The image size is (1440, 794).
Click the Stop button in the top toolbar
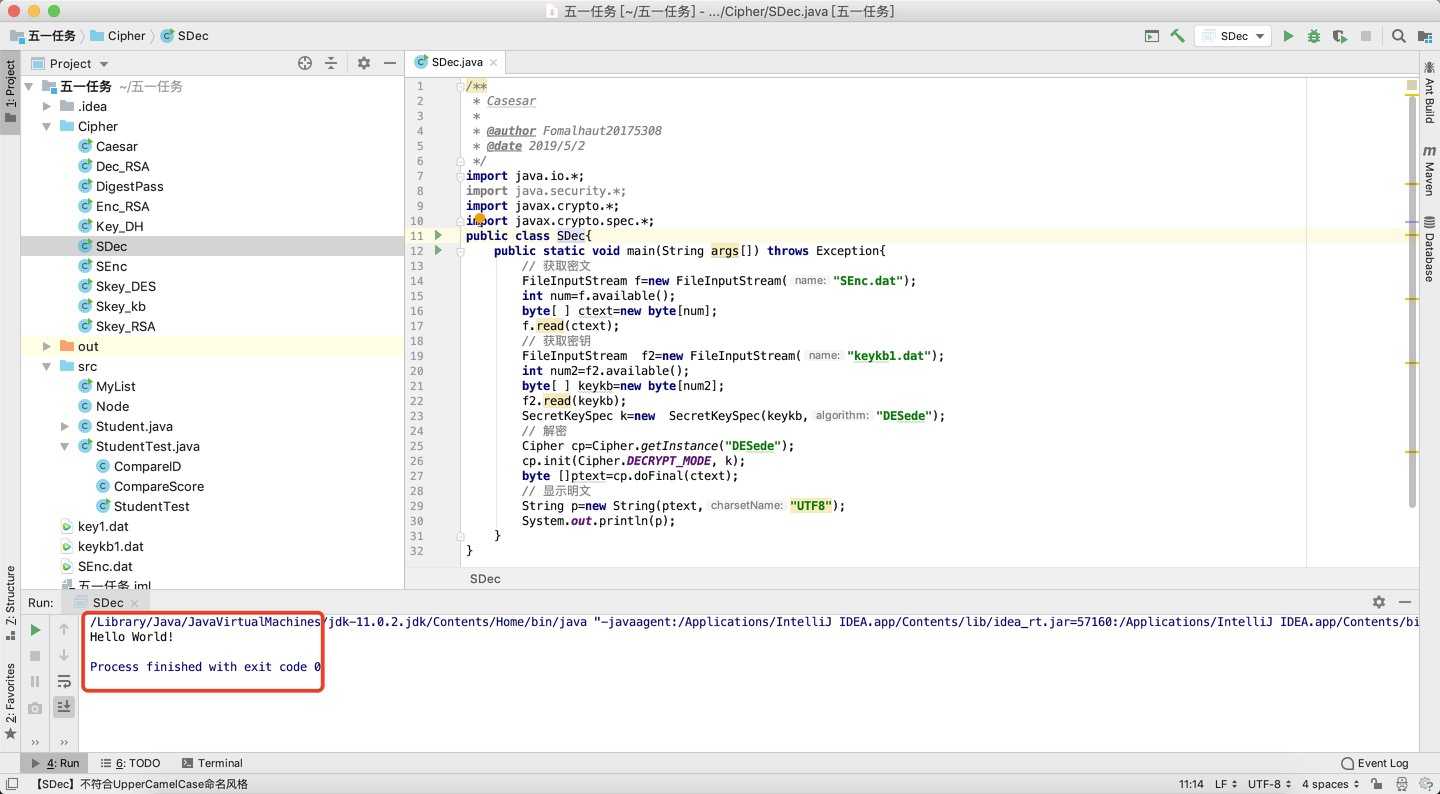coord(1366,36)
